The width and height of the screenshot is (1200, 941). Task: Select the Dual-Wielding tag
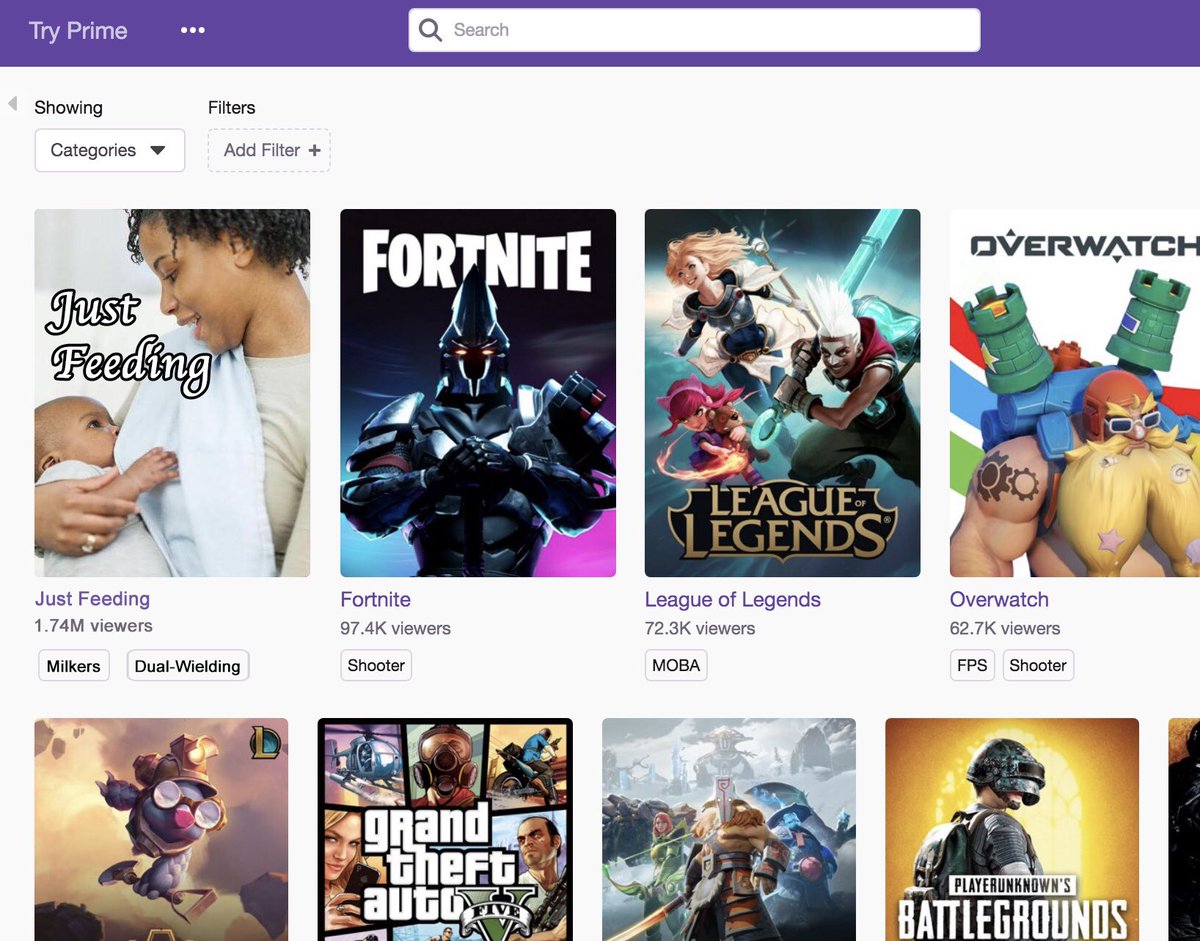pos(187,666)
